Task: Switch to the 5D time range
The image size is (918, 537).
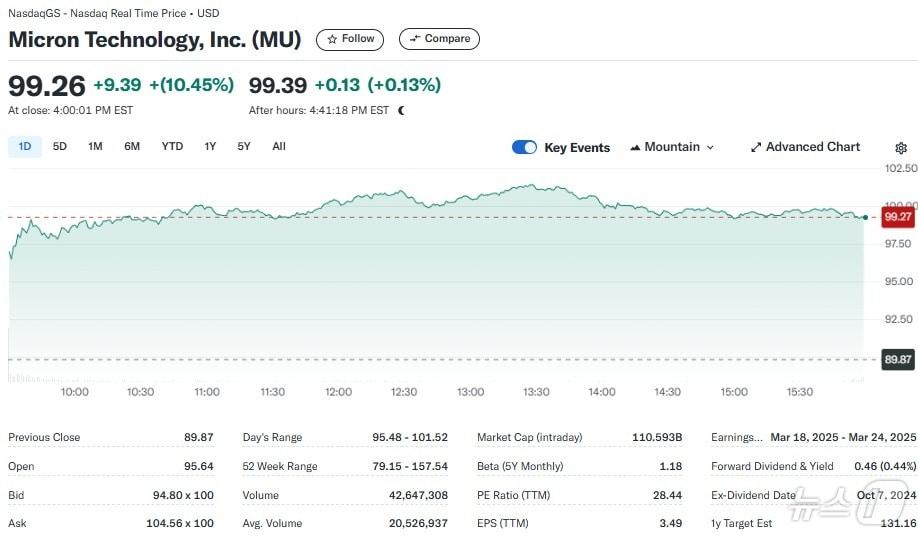Action: click(x=60, y=146)
